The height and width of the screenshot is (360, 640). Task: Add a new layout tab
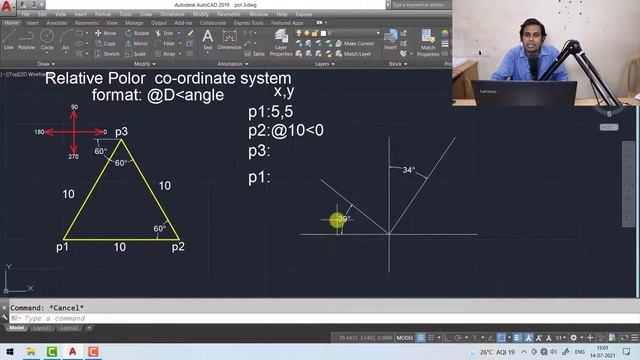point(89,328)
